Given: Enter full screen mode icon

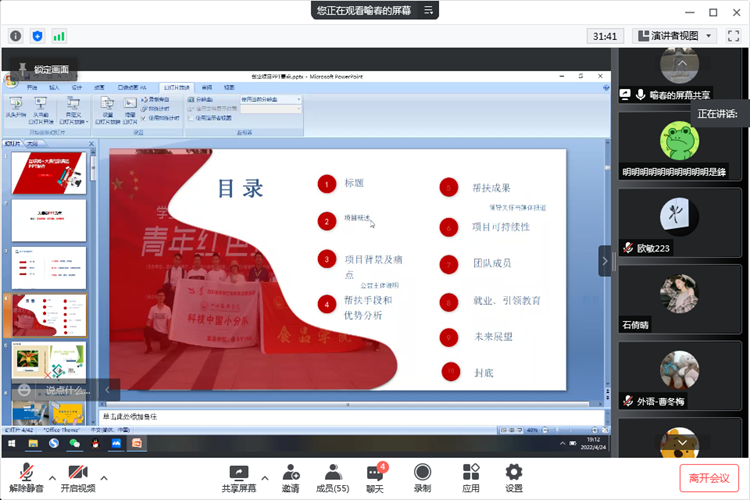Looking at the screenshot, I should pyautogui.click(x=734, y=35).
